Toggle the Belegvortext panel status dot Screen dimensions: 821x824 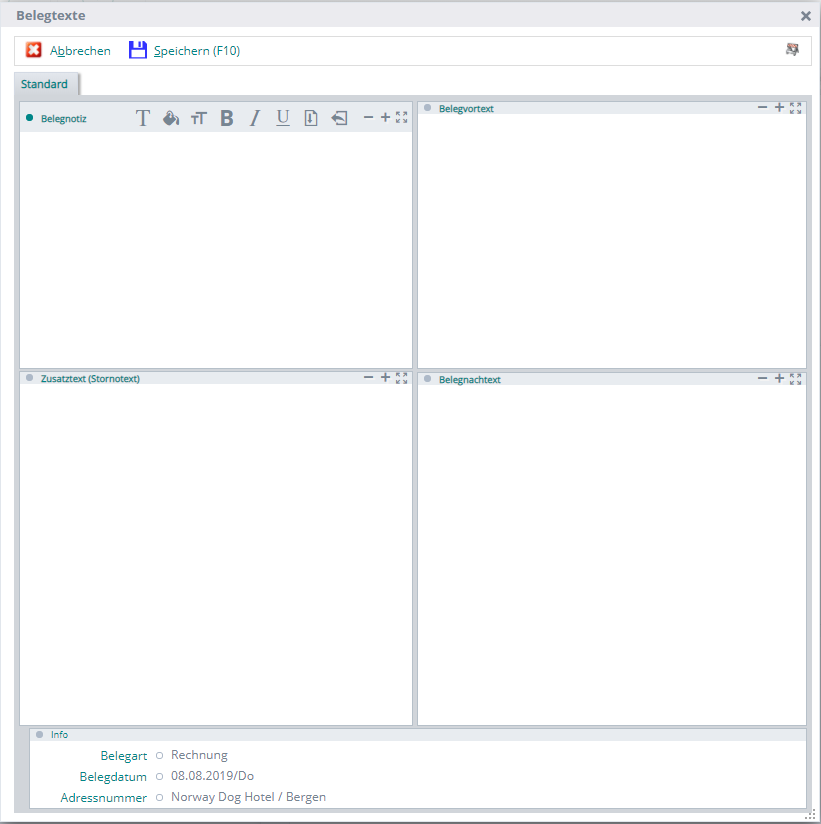tap(428, 108)
